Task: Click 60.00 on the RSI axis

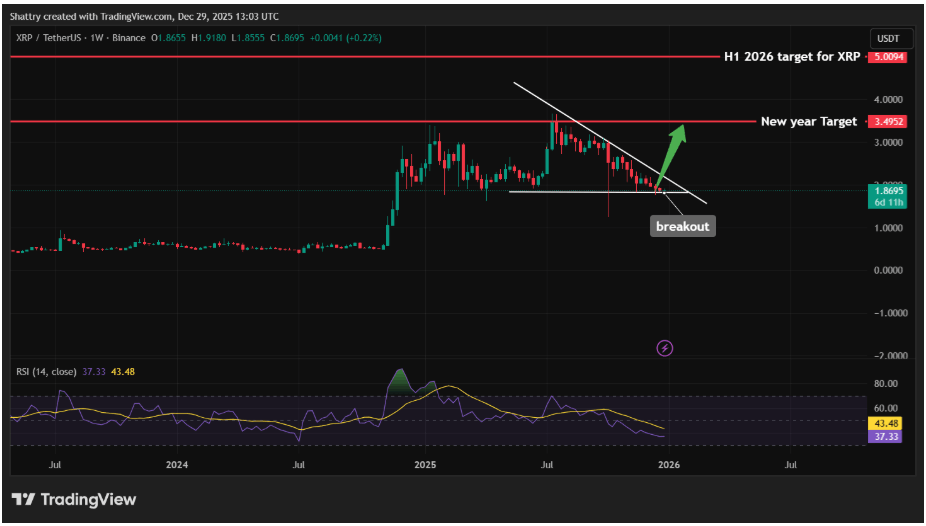Action: coord(886,409)
